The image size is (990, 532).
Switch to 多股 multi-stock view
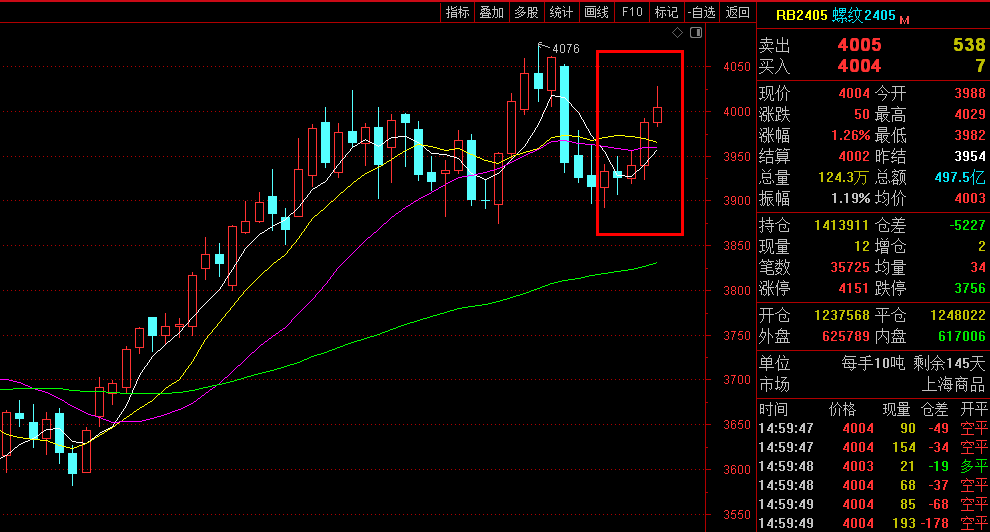[526, 12]
